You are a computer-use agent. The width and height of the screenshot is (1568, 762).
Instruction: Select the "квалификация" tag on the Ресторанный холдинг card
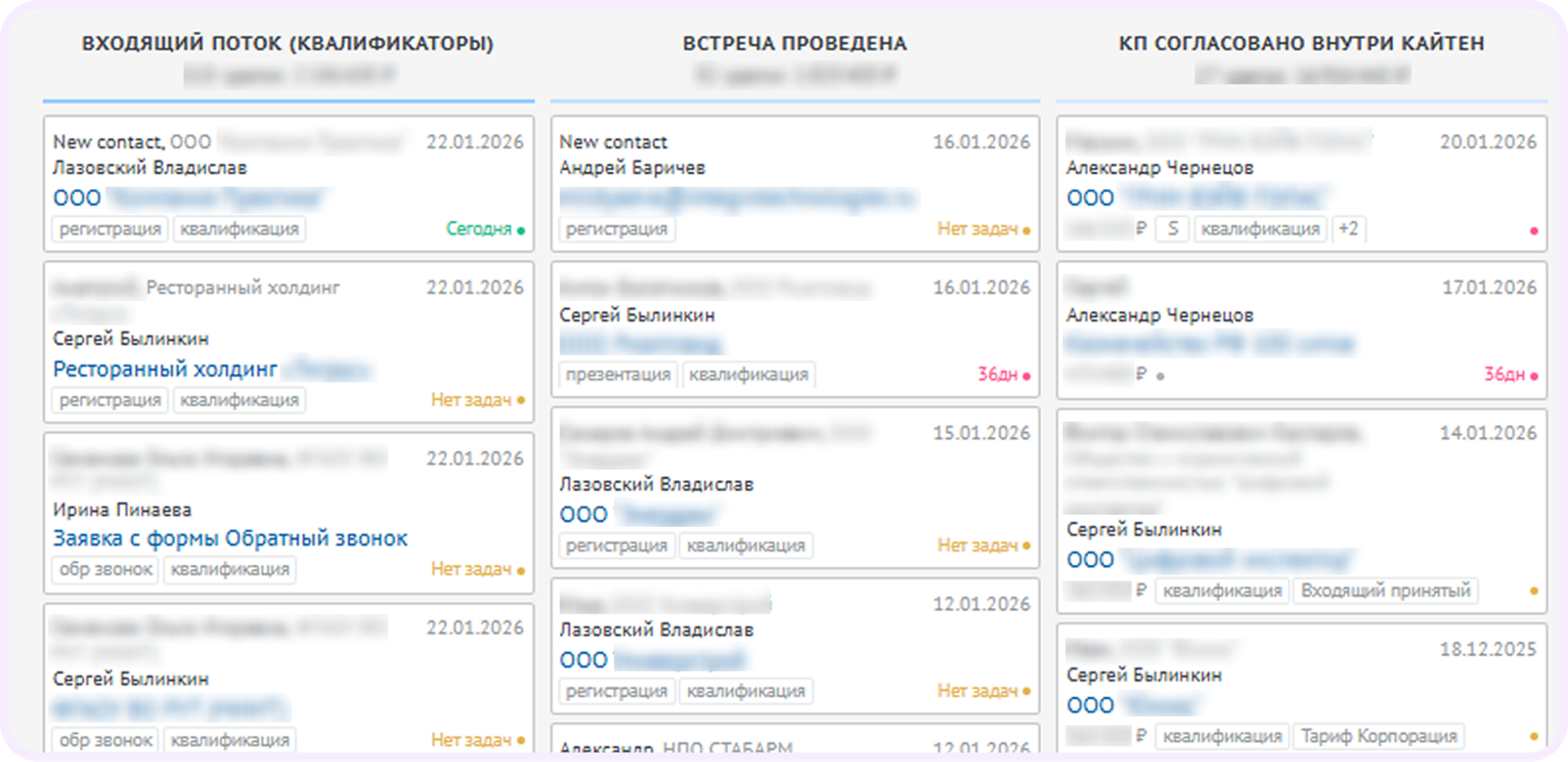click(241, 400)
